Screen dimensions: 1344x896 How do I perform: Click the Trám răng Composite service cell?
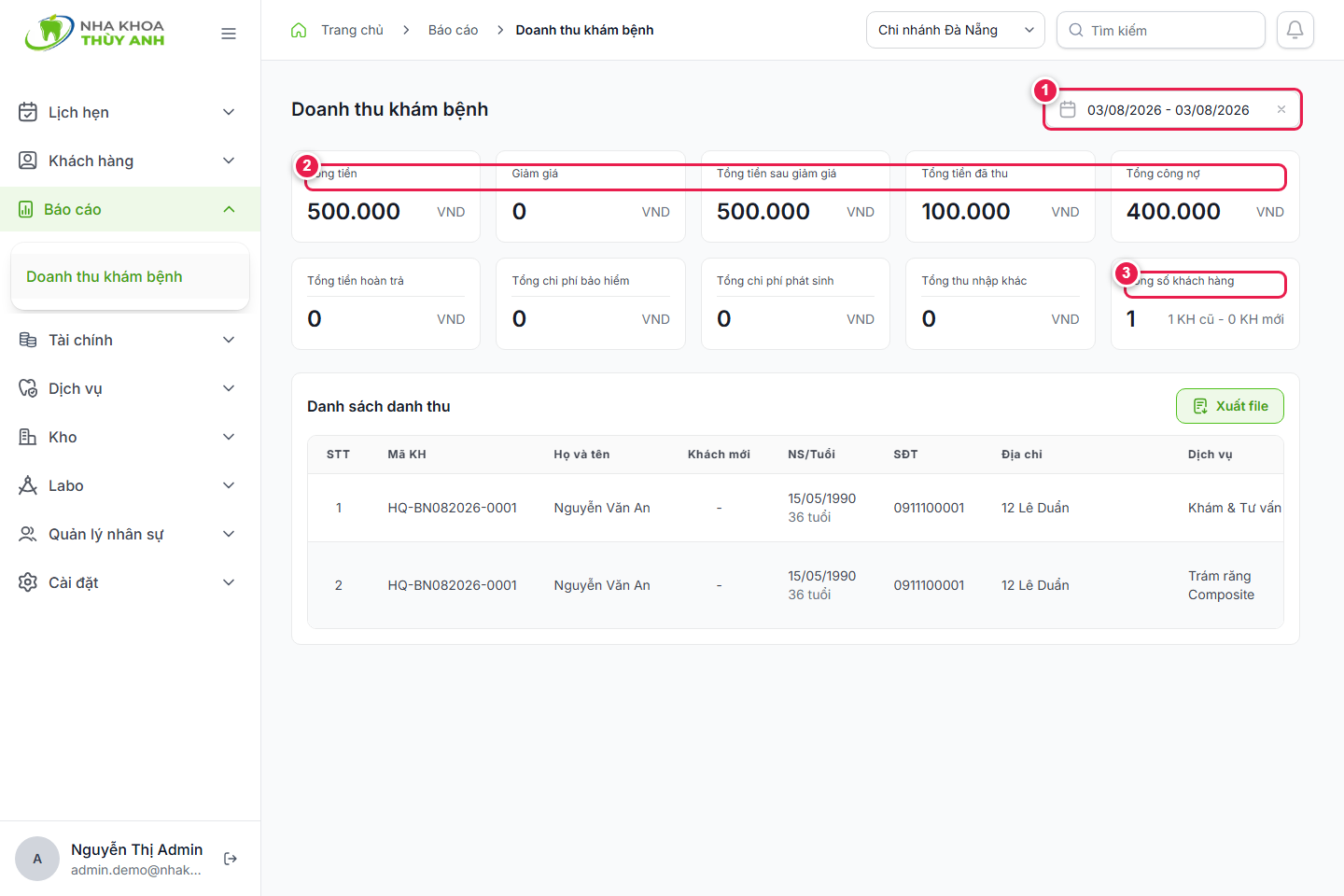pos(1221,585)
